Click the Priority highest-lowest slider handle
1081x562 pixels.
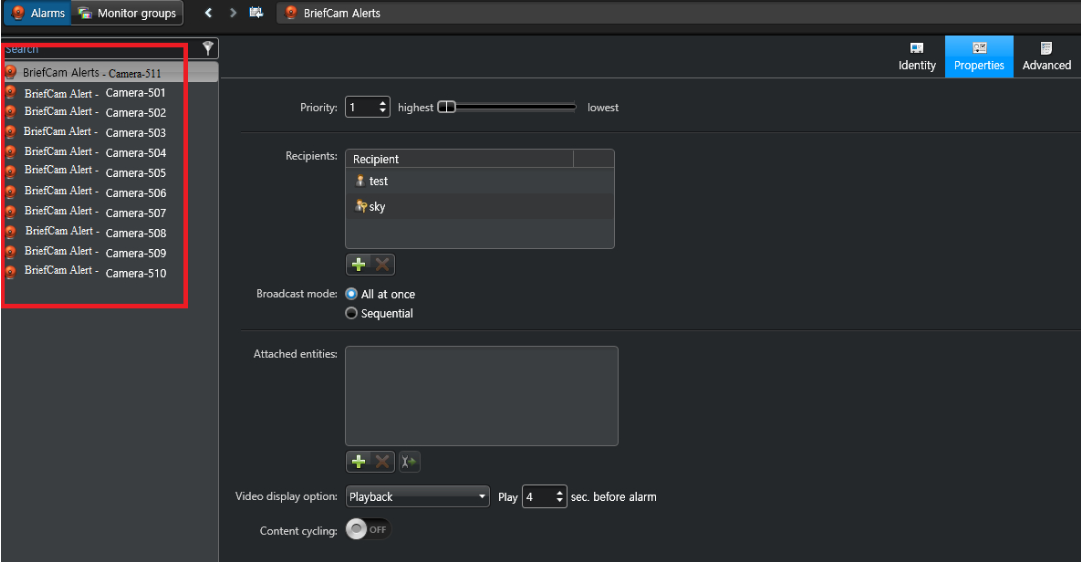[x=447, y=107]
